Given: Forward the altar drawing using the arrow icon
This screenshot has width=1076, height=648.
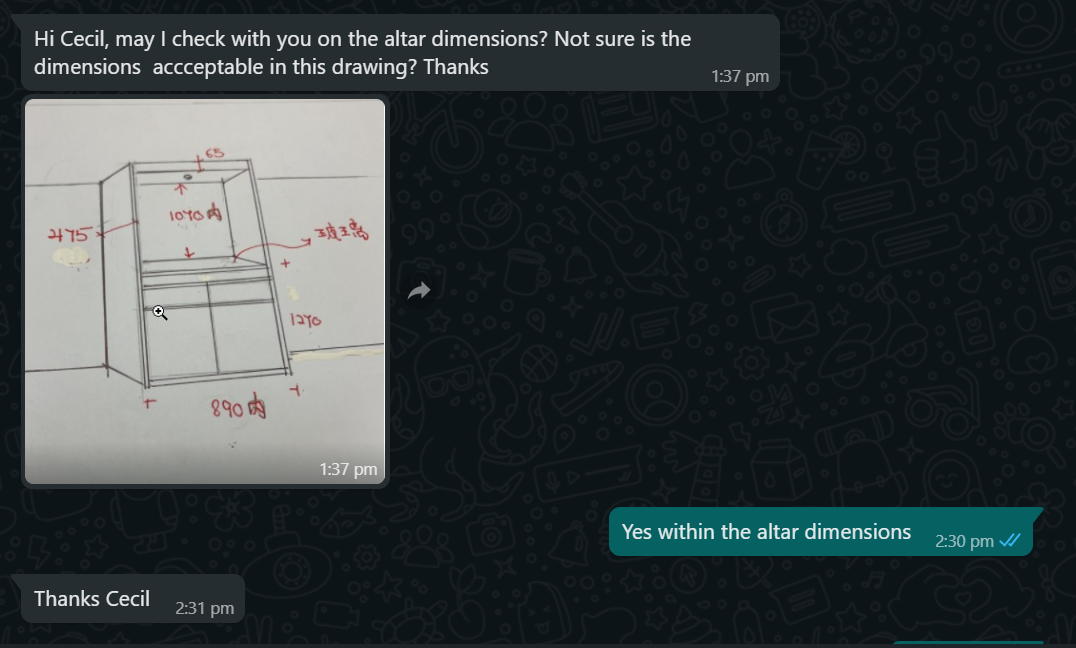Looking at the screenshot, I should pyautogui.click(x=419, y=291).
